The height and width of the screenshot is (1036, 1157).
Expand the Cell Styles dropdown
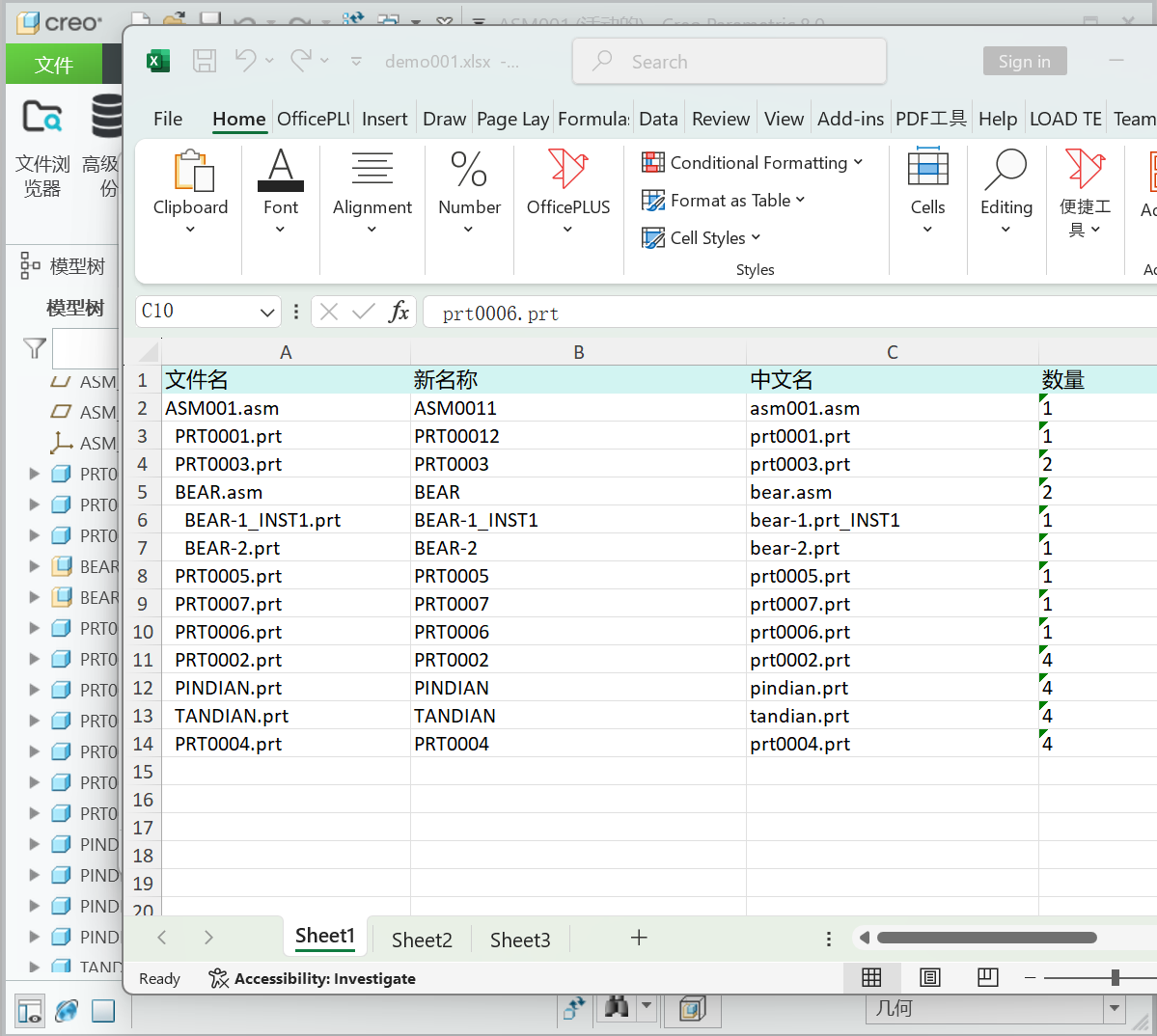pyautogui.click(x=702, y=238)
